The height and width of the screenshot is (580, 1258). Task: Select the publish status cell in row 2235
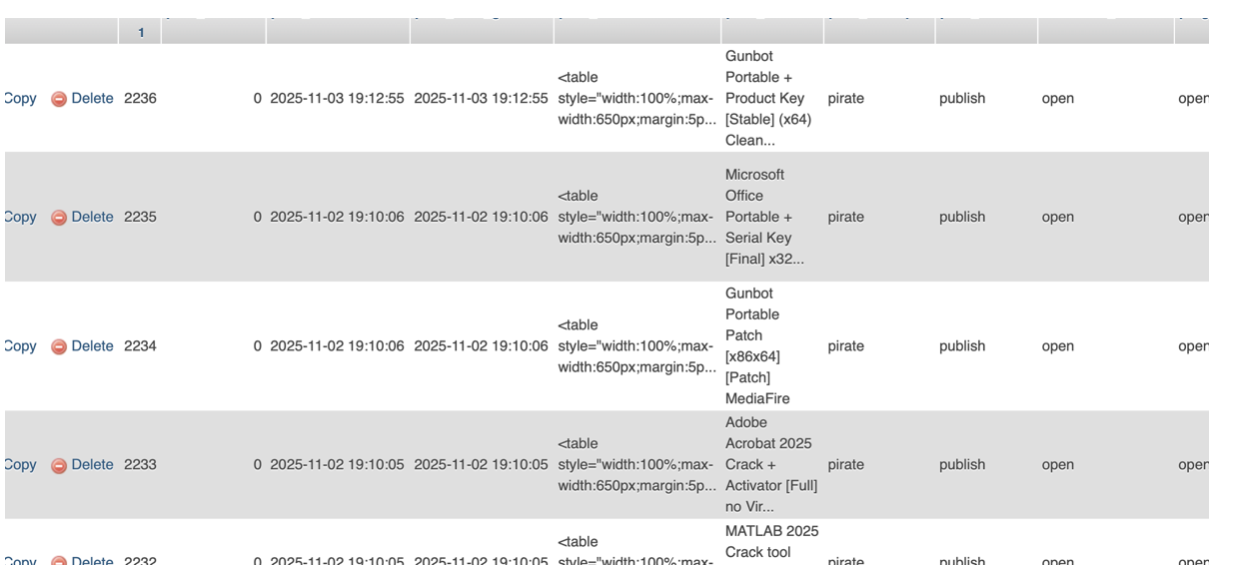coord(961,217)
